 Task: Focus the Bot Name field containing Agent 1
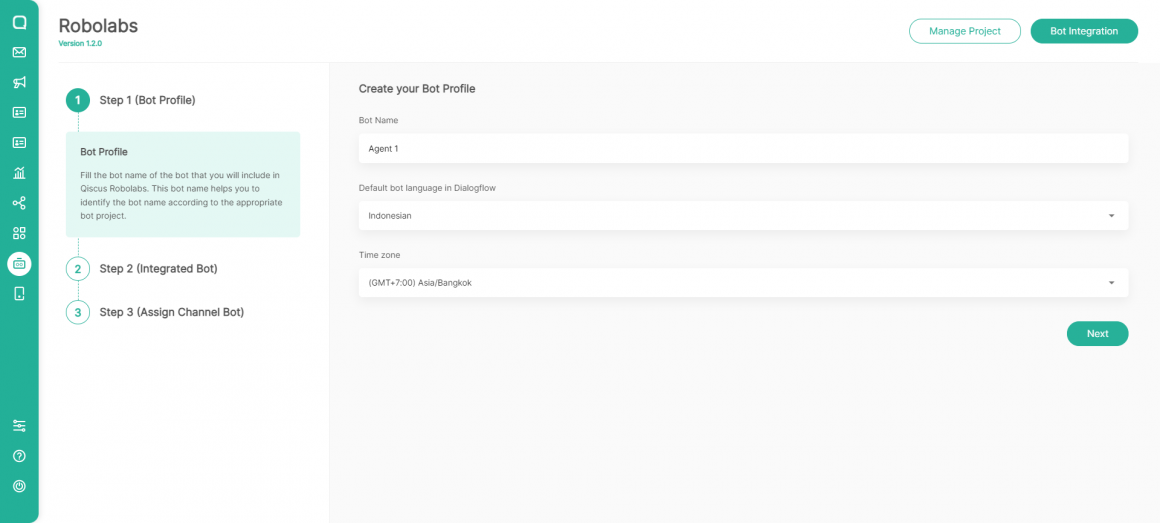point(743,148)
